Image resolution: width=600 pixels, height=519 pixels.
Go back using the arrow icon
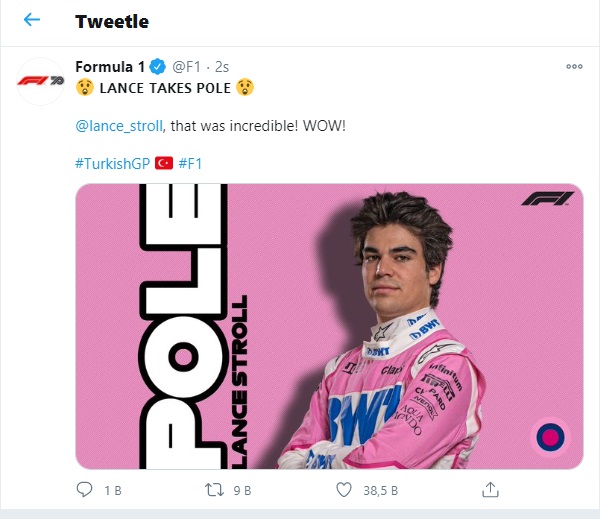click(32, 20)
